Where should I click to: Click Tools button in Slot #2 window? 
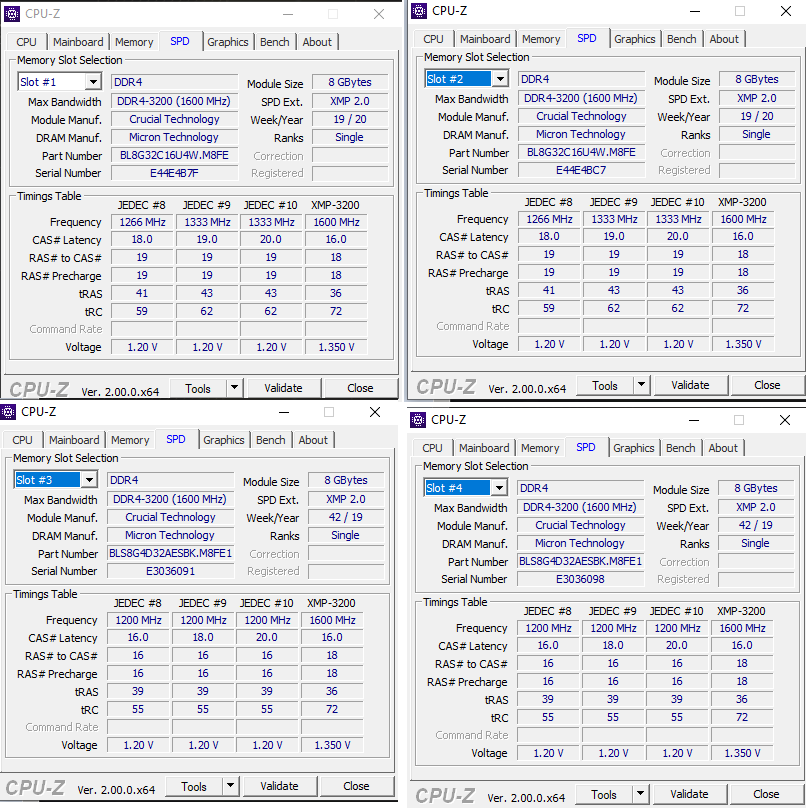(605, 385)
